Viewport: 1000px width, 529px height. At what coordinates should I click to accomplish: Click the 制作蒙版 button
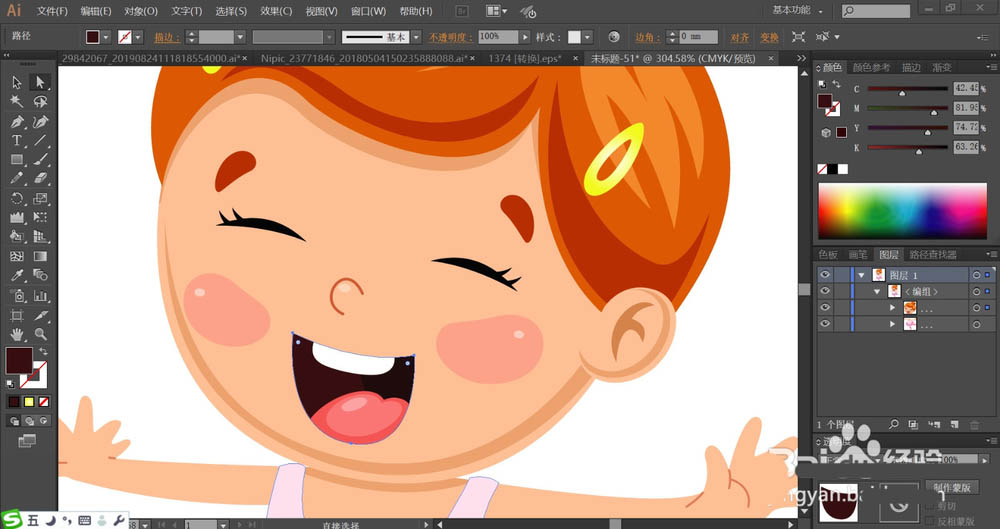click(952, 488)
